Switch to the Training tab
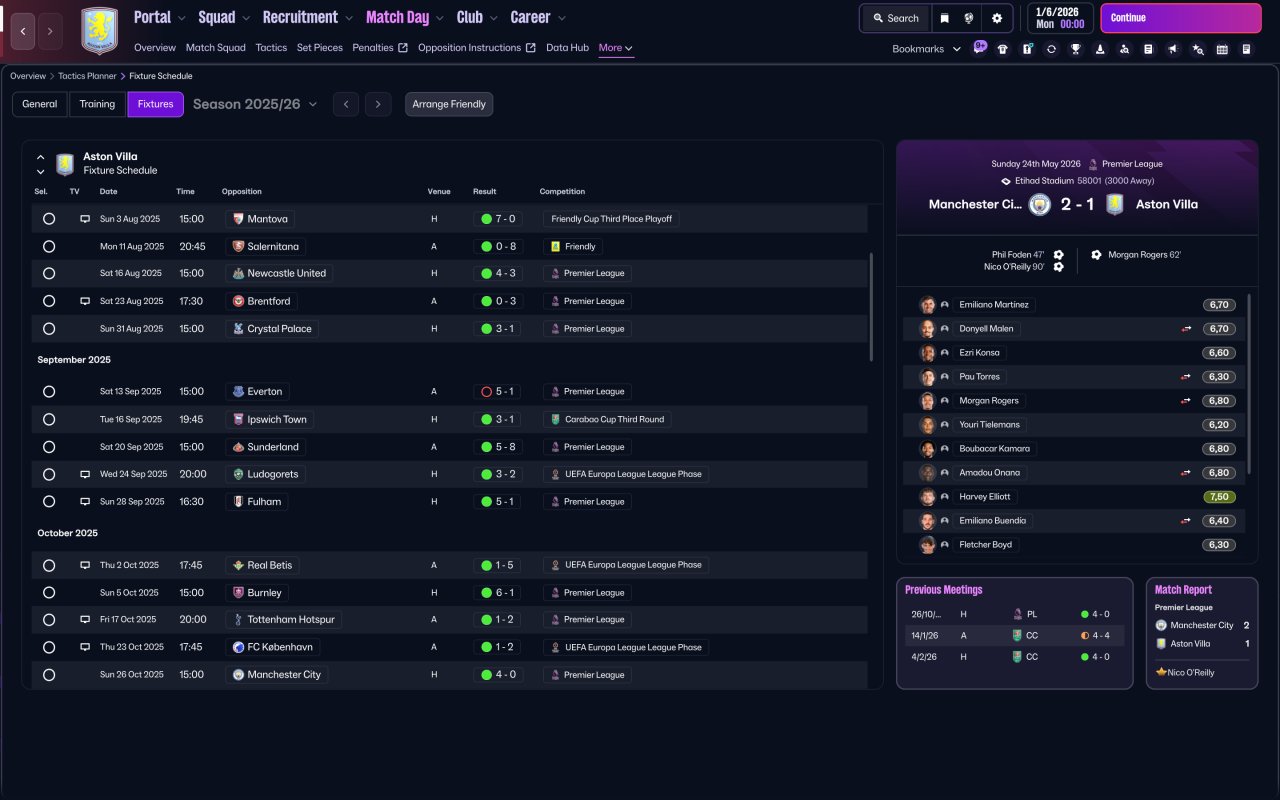 97,104
